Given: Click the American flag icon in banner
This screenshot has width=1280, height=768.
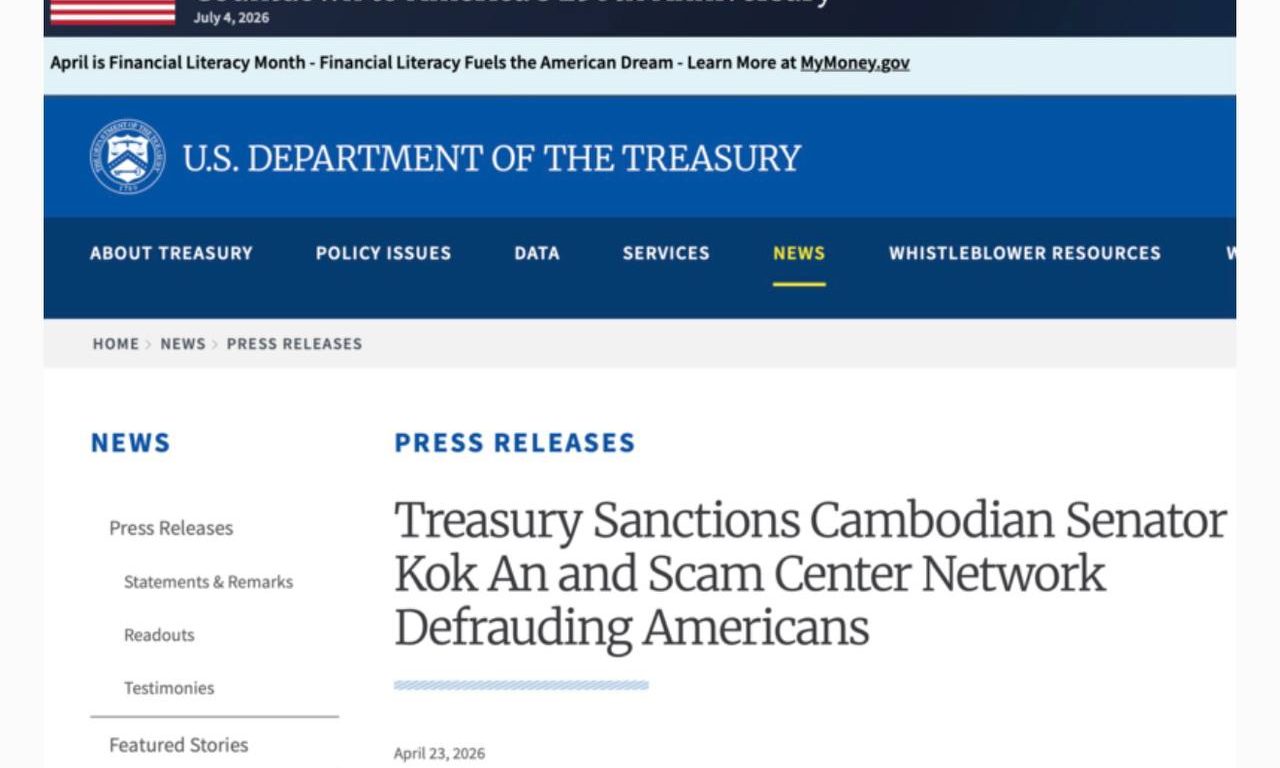Looking at the screenshot, I should [112, 12].
